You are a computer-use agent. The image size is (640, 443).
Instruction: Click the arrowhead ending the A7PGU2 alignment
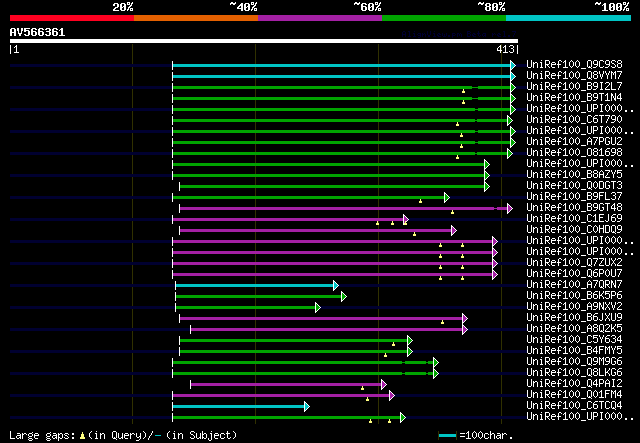[x=513, y=142]
